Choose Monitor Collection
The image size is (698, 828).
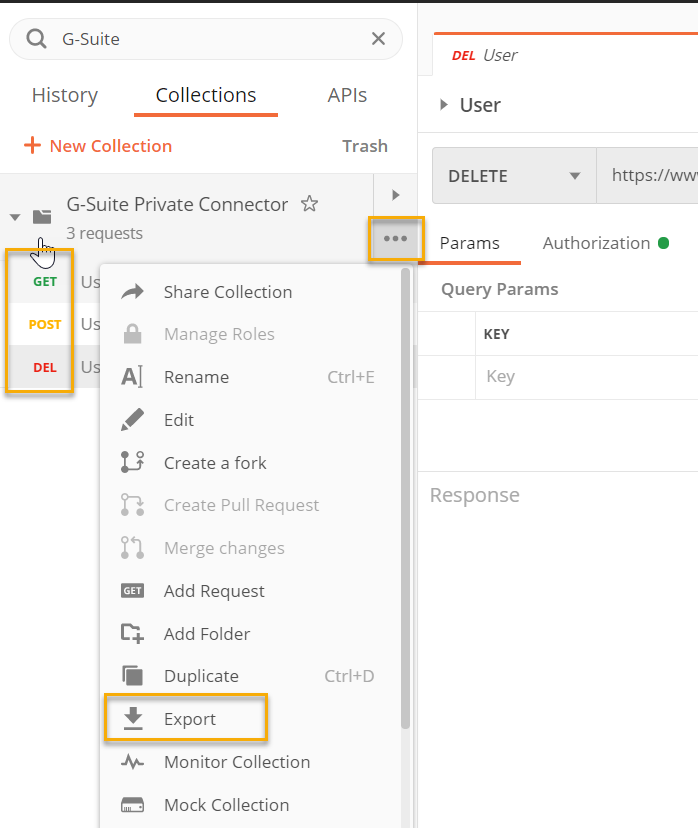coord(250,762)
